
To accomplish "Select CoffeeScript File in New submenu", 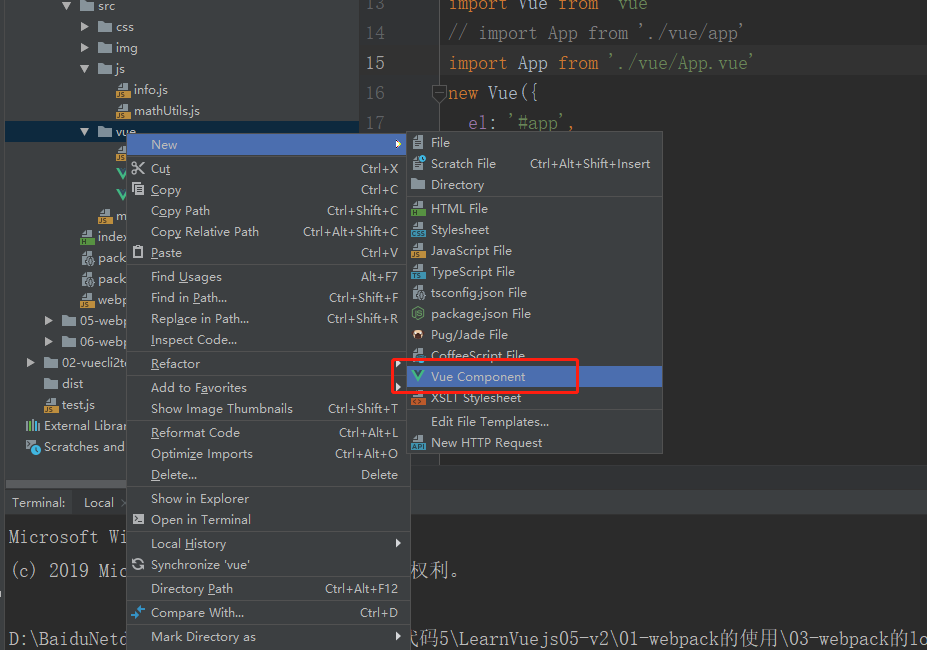I will 534,355.
